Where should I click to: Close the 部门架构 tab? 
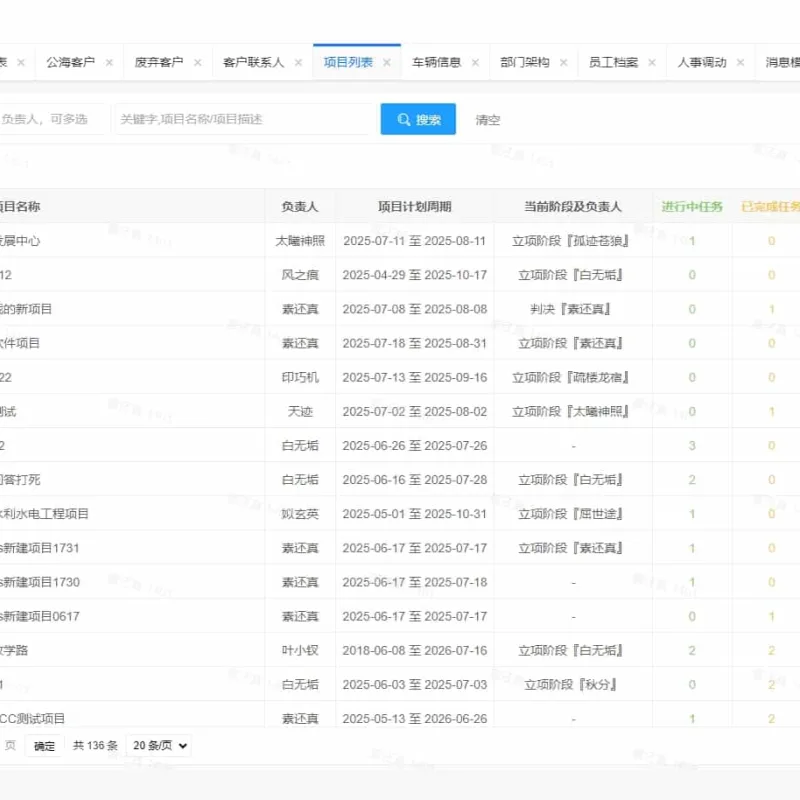pos(563,62)
